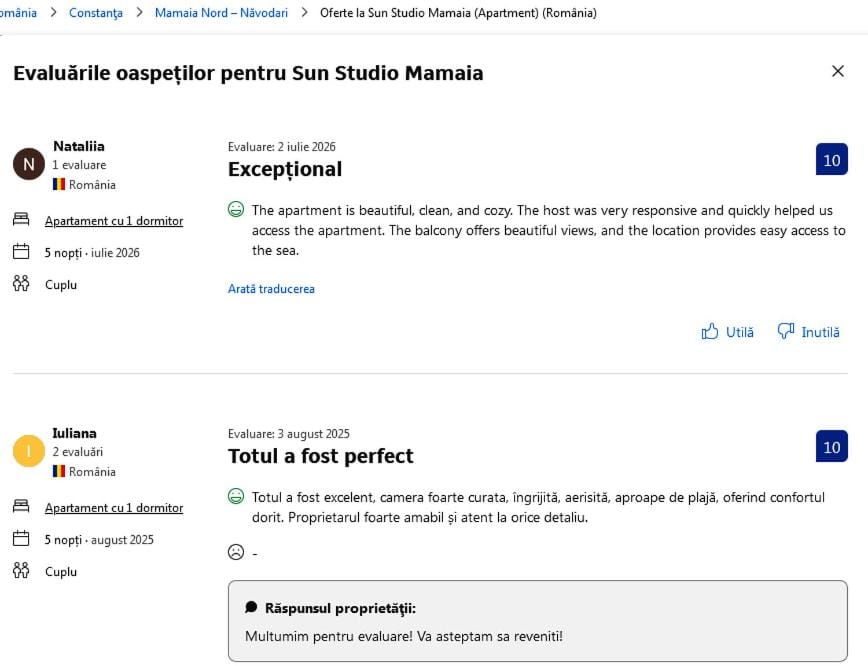This screenshot has width=868, height=666.
Task: Click the score badge on Exceptional review
Action: point(831,159)
